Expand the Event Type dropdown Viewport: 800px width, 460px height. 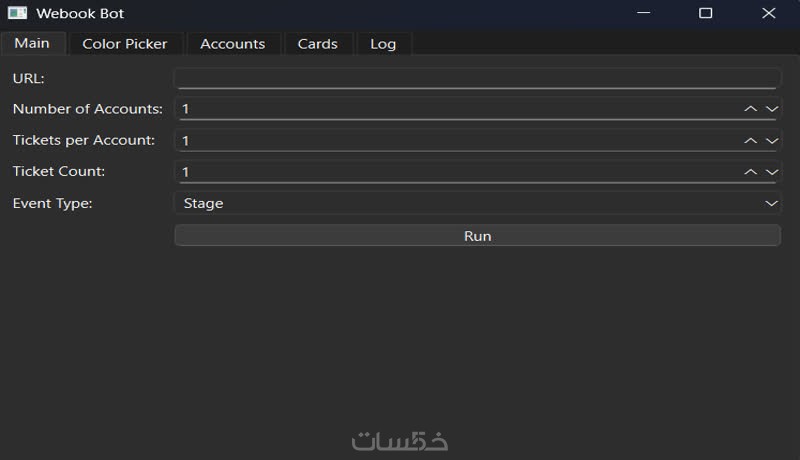[771, 204]
